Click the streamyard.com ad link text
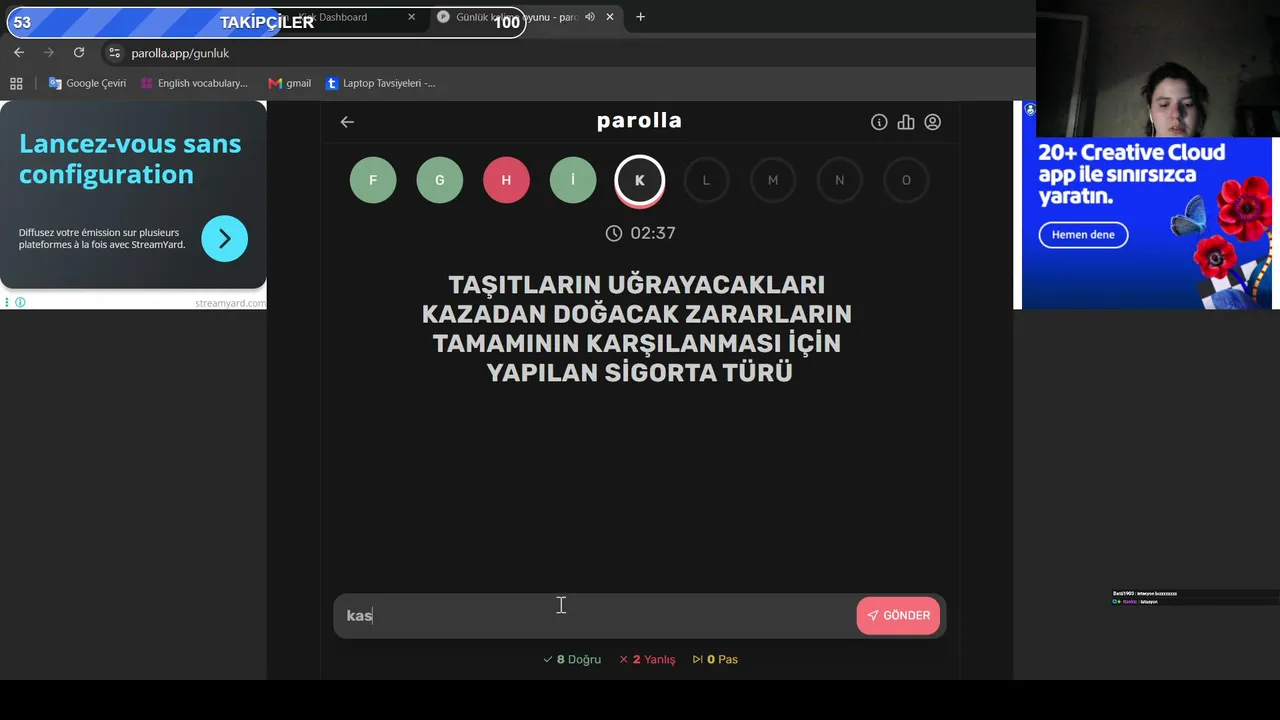This screenshot has height=720, width=1280. (x=230, y=303)
